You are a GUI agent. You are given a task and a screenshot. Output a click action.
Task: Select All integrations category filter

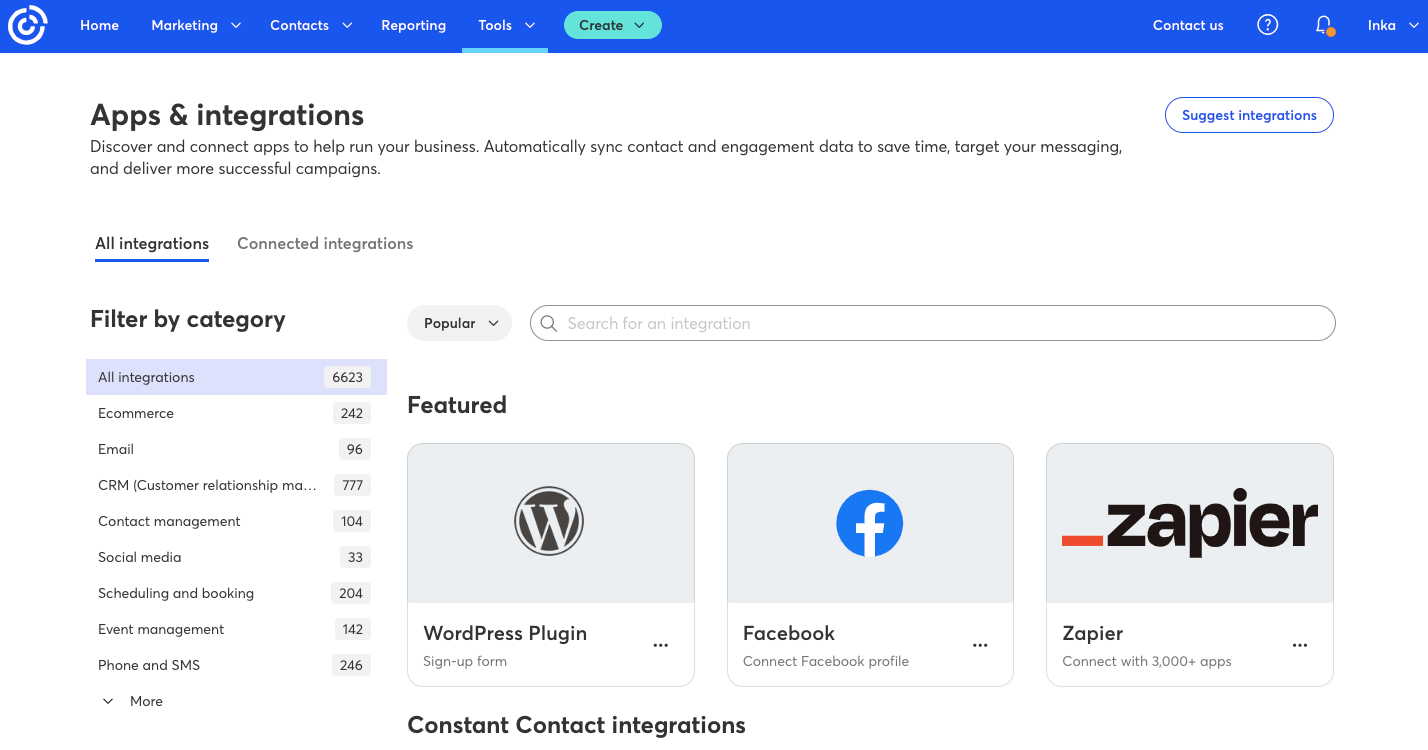(x=236, y=377)
